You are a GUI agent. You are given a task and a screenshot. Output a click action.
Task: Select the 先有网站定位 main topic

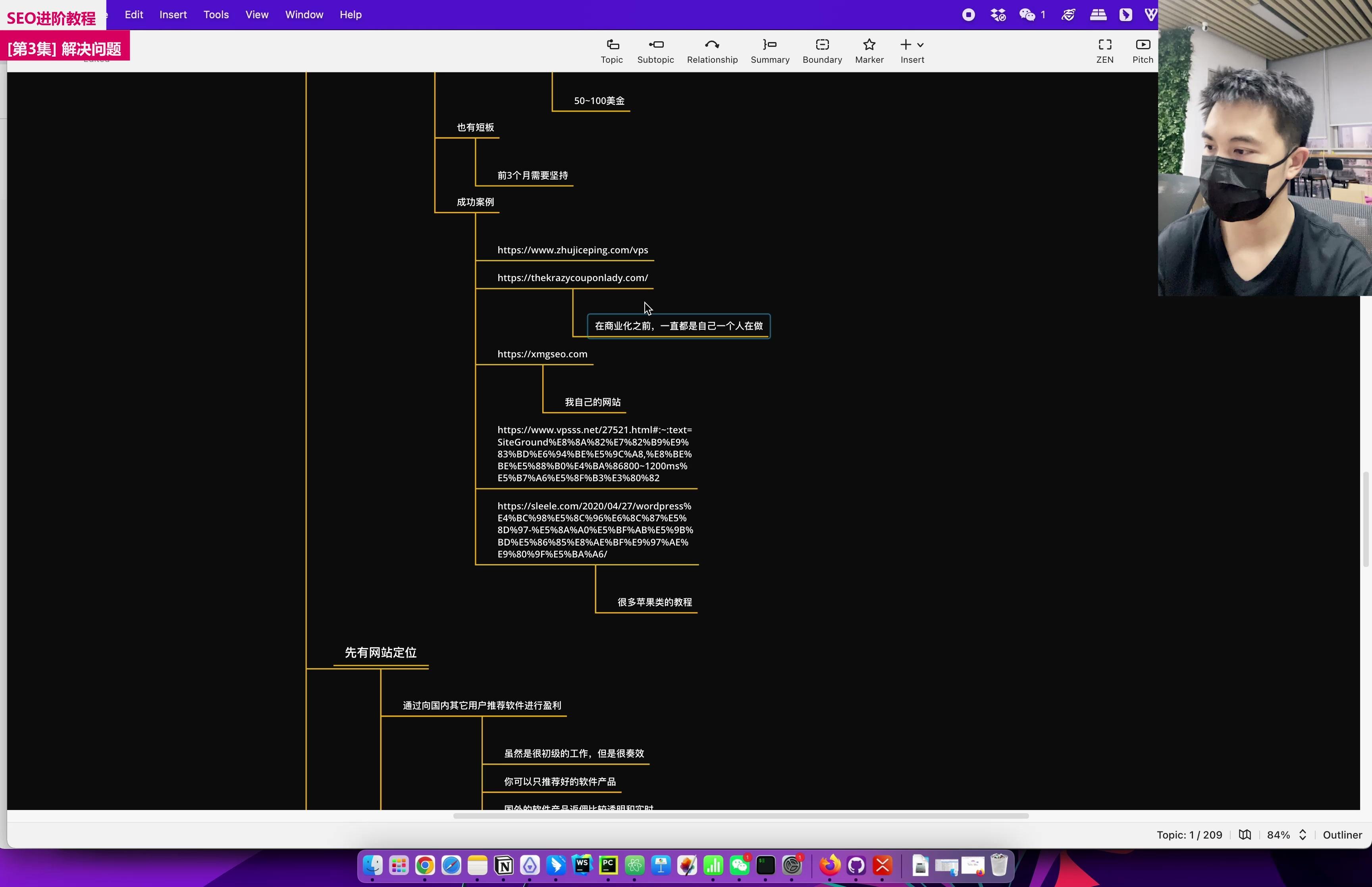(x=381, y=653)
